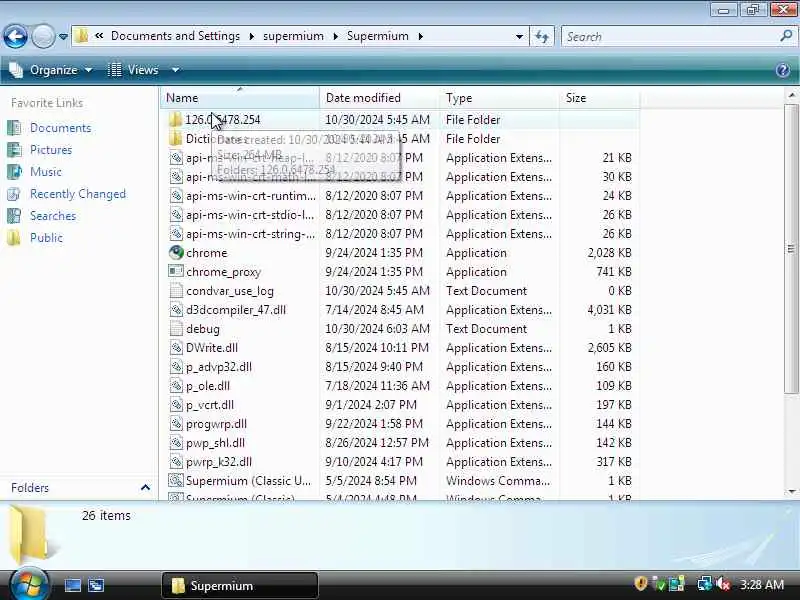
Task: Select the Documents and Settings breadcrumb
Action: click(x=175, y=36)
